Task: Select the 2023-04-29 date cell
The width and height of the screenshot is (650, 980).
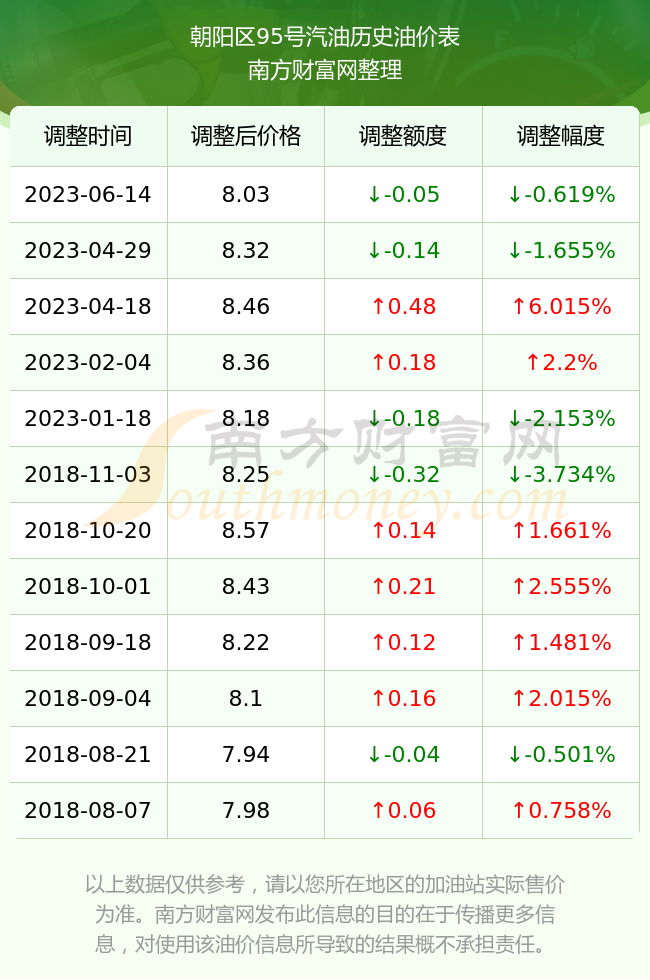Action: click(x=88, y=251)
